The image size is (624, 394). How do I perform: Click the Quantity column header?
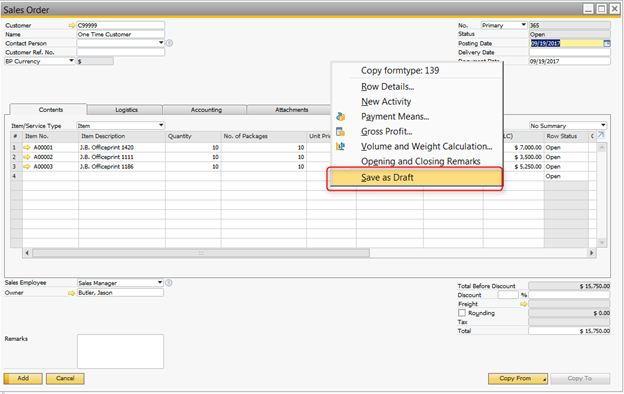[193, 136]
